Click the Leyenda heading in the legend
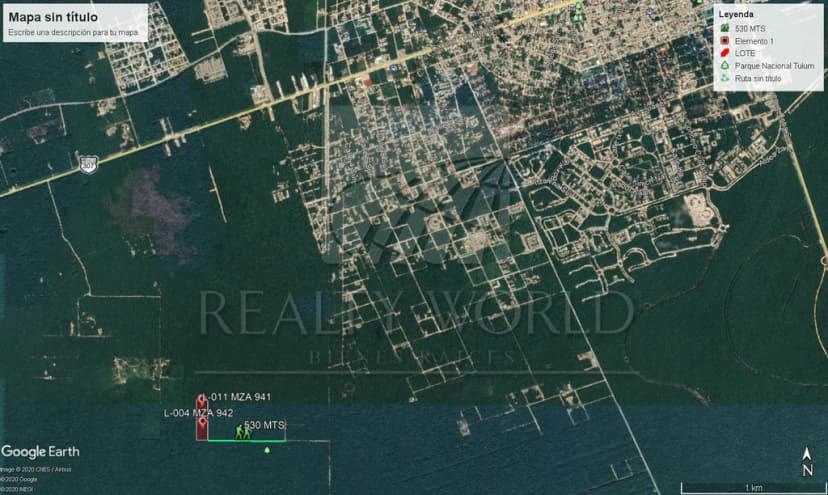 tap(737, 16)
